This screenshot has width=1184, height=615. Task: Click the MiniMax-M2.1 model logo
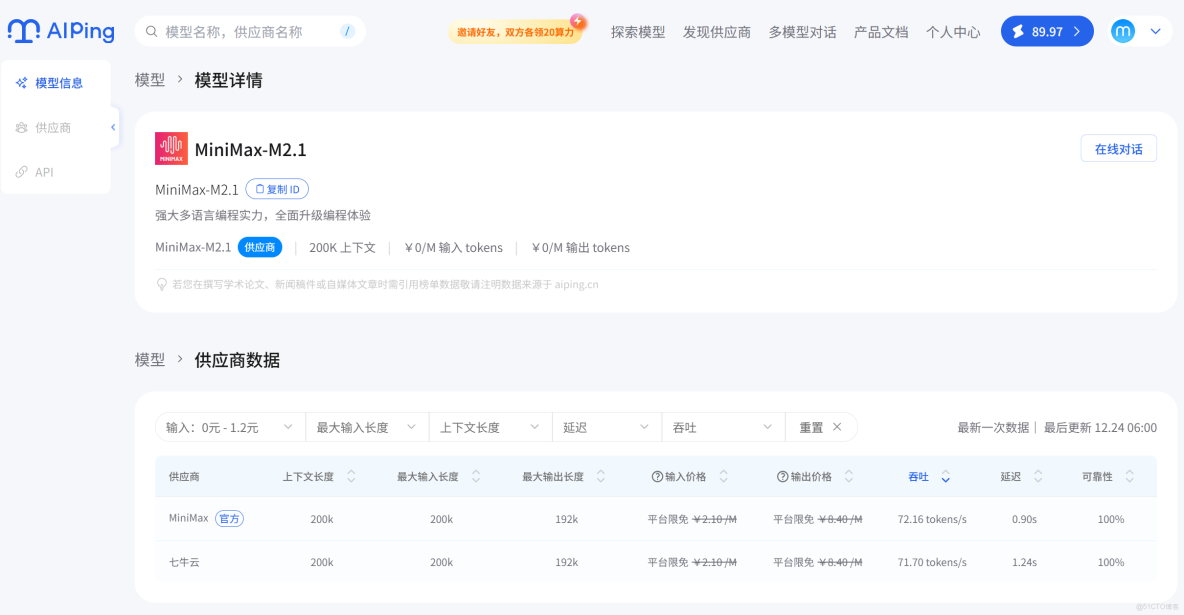171,148
